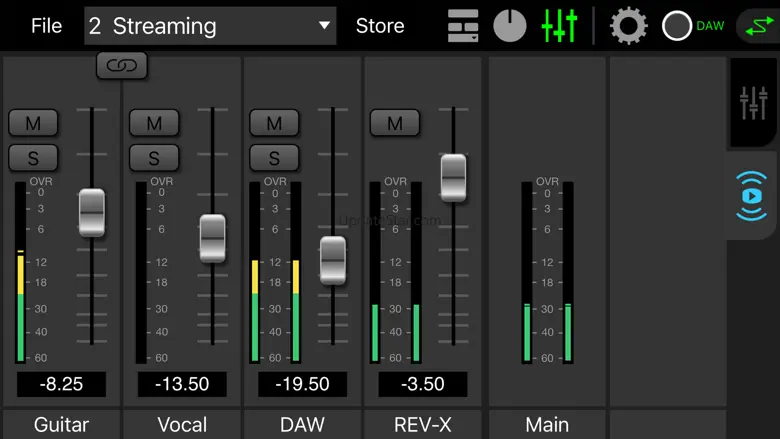Mute the Guitar channel
This screenshot has width=780, height=439.
pos(33,123)
